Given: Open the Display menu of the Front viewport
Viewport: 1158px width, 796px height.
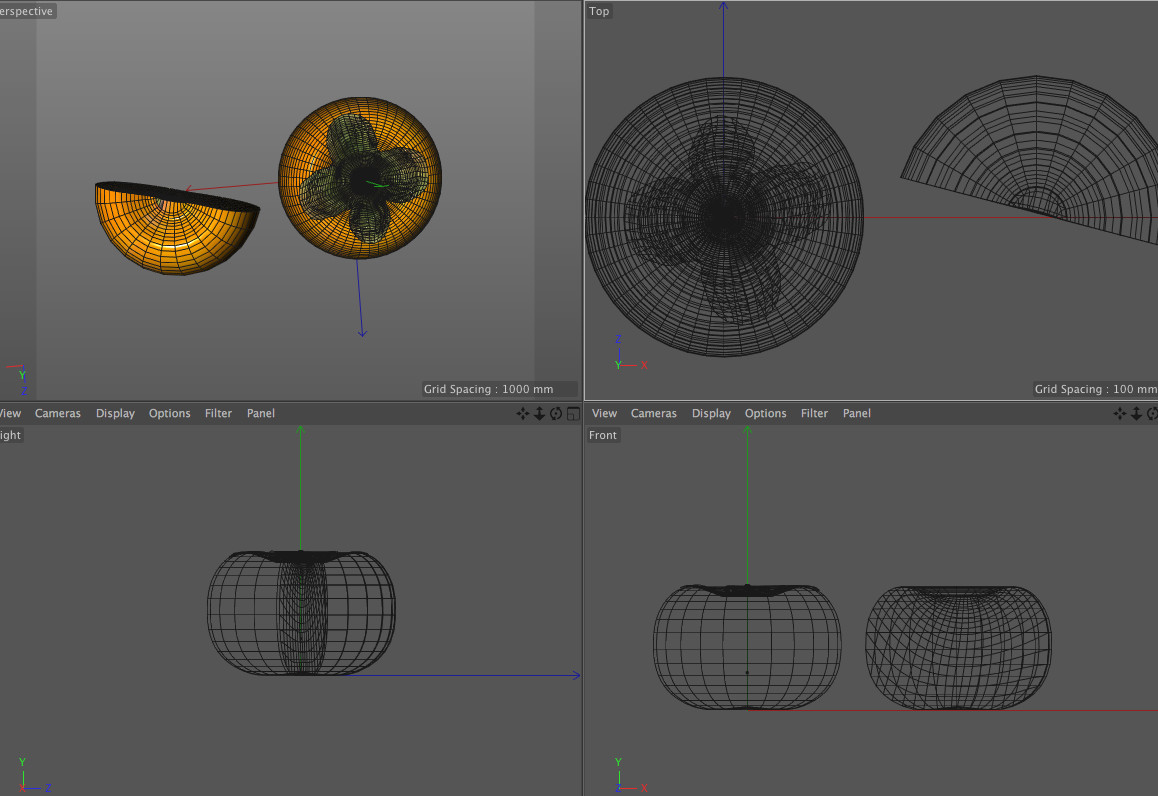Looking at the screenshot, I should pyautogui.click(x=711, y=414).
